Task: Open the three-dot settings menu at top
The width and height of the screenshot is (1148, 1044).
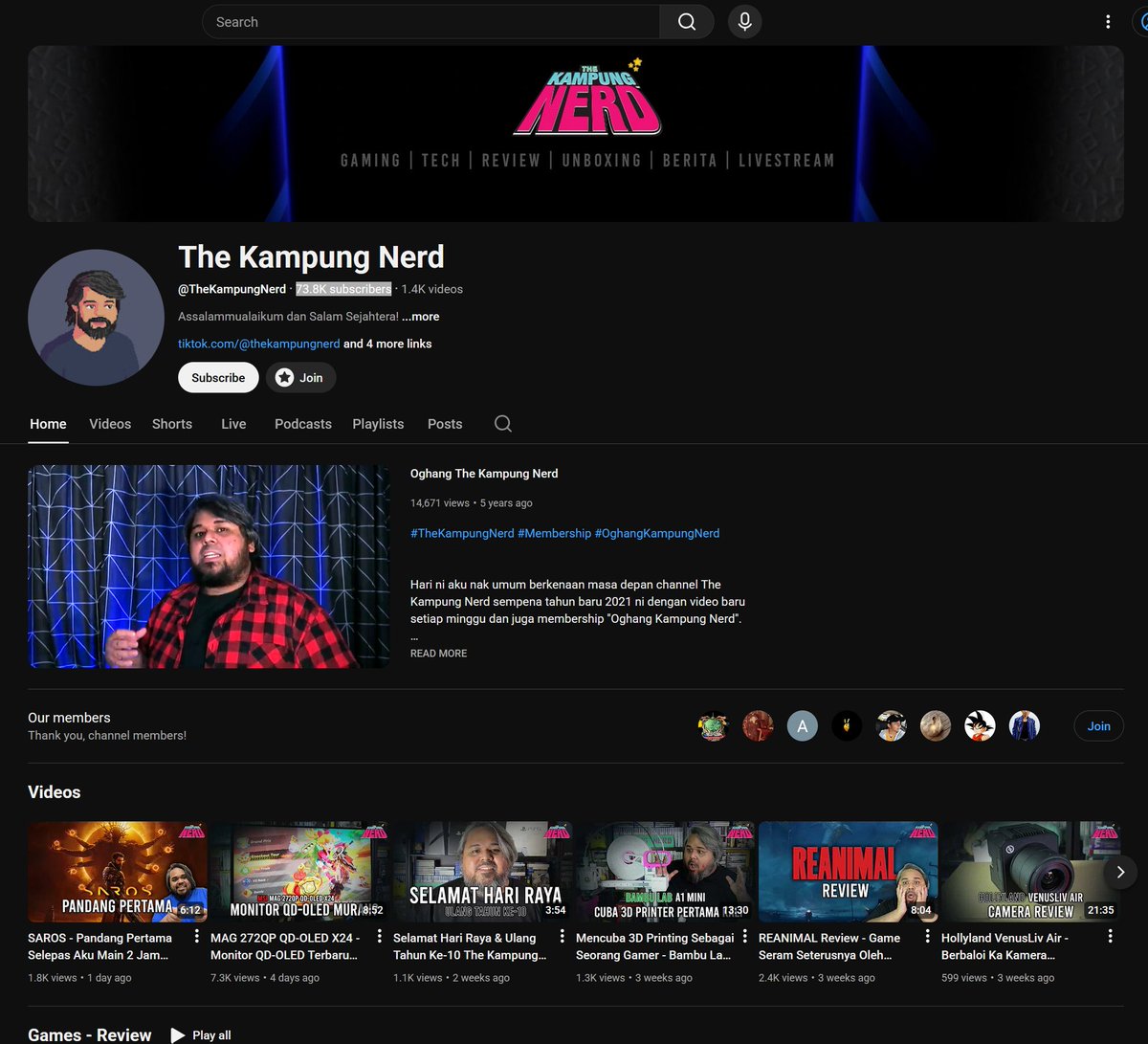Action: pos(1108,22)
